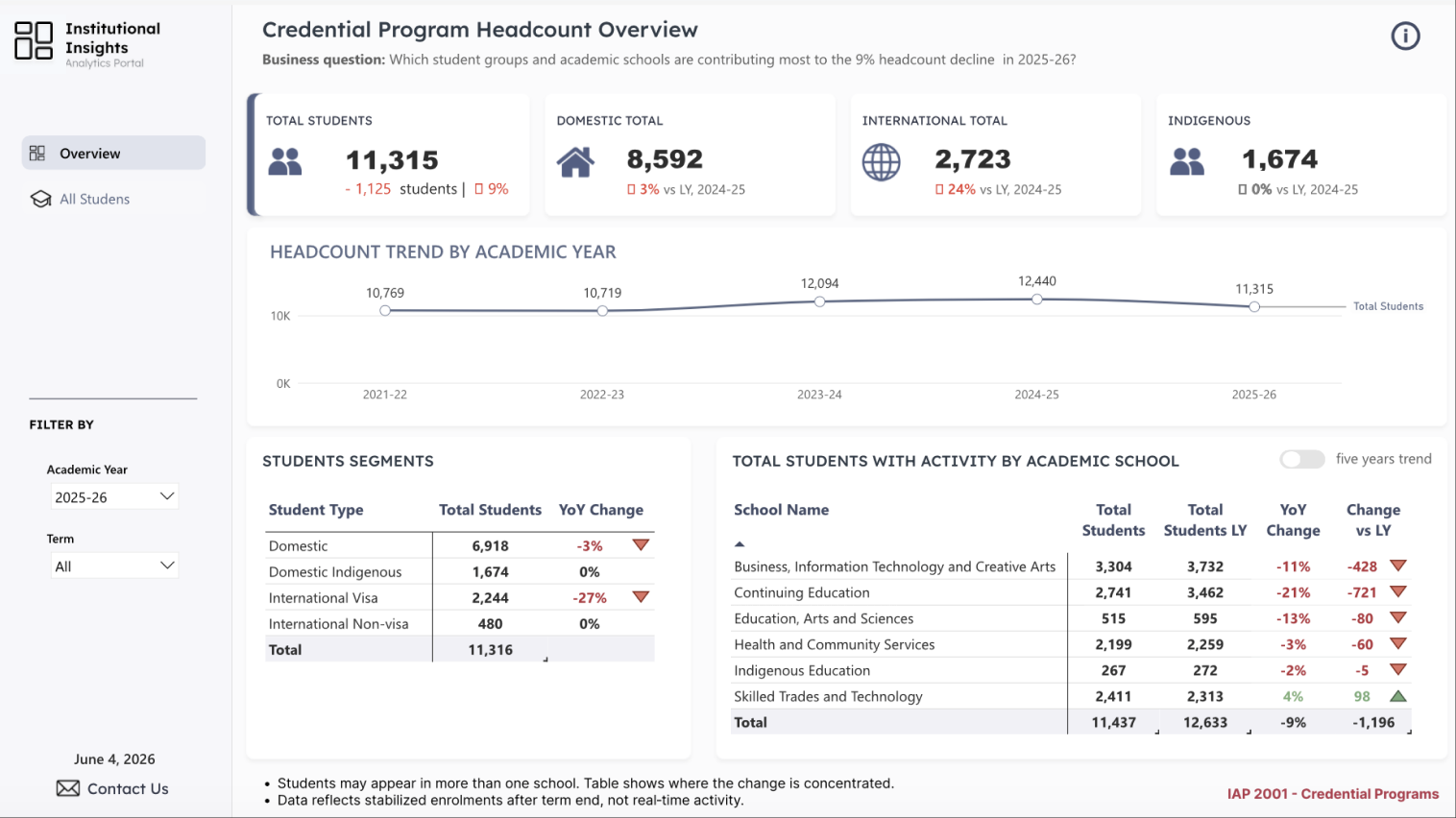Viewport: 1456px width, 818px height.
Task: Select the Domestic Indigenous row label
Action: (x=335, y=571)
